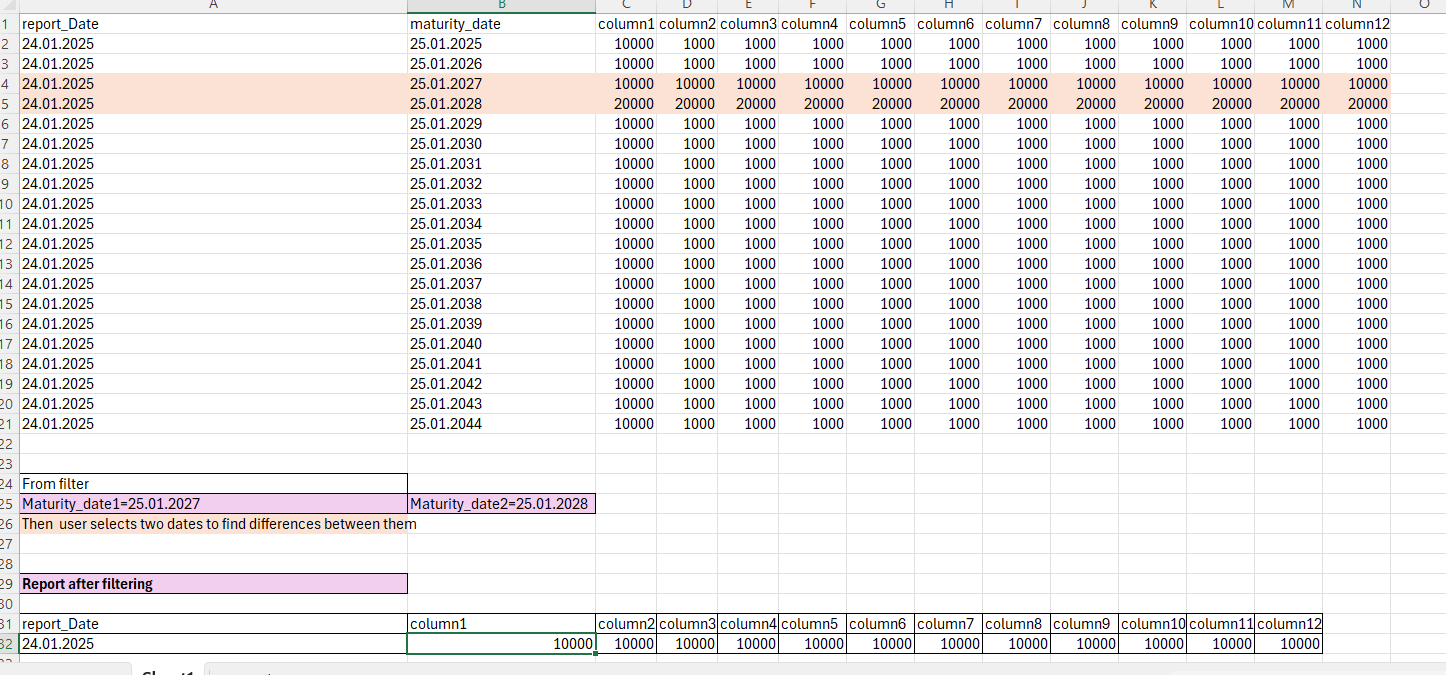This screenshot has width=1446, height=675.
Task: Select the column N header
Action: (1356, 5)
